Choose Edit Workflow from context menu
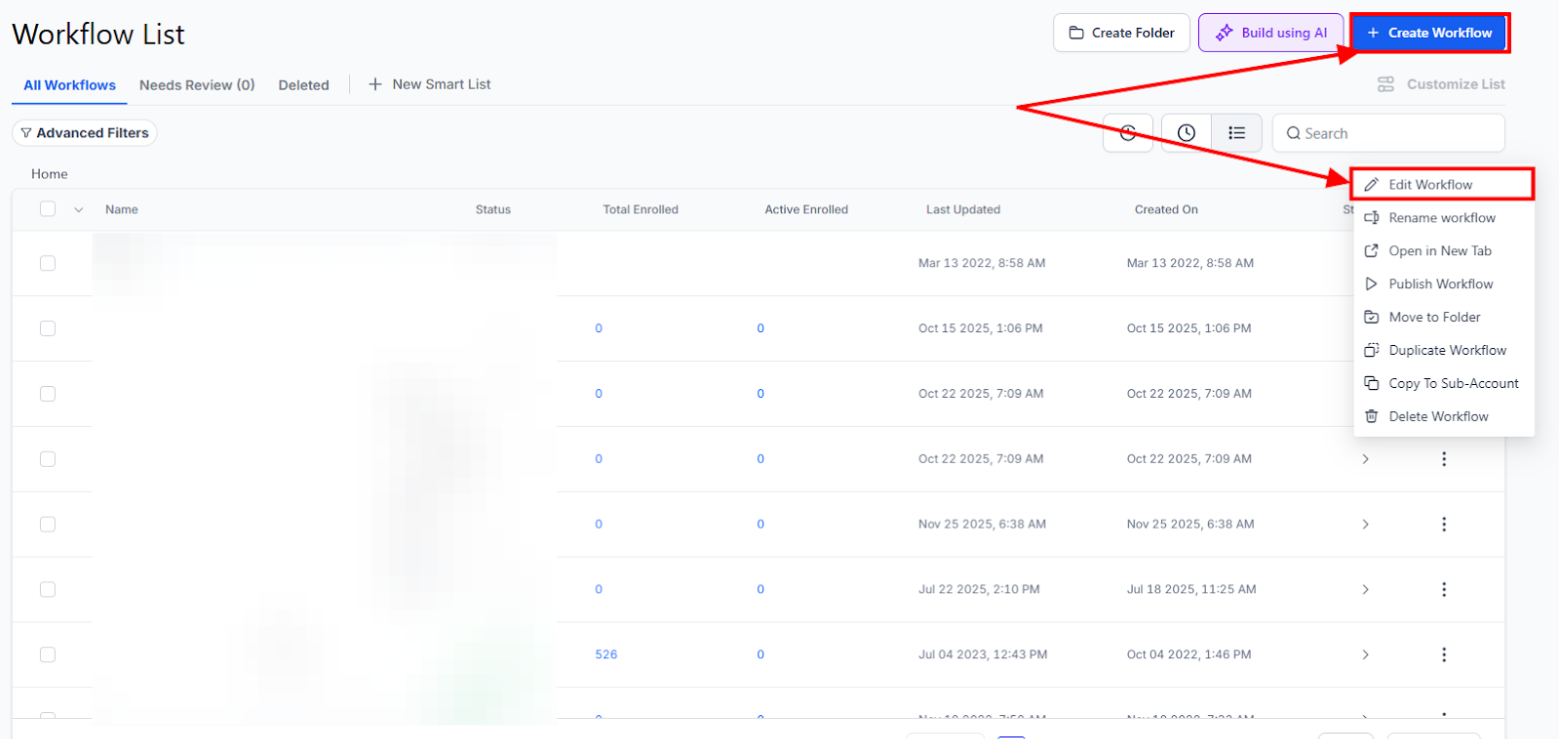The width and height of the screenshot is (1559, 739). (1430, 184)
